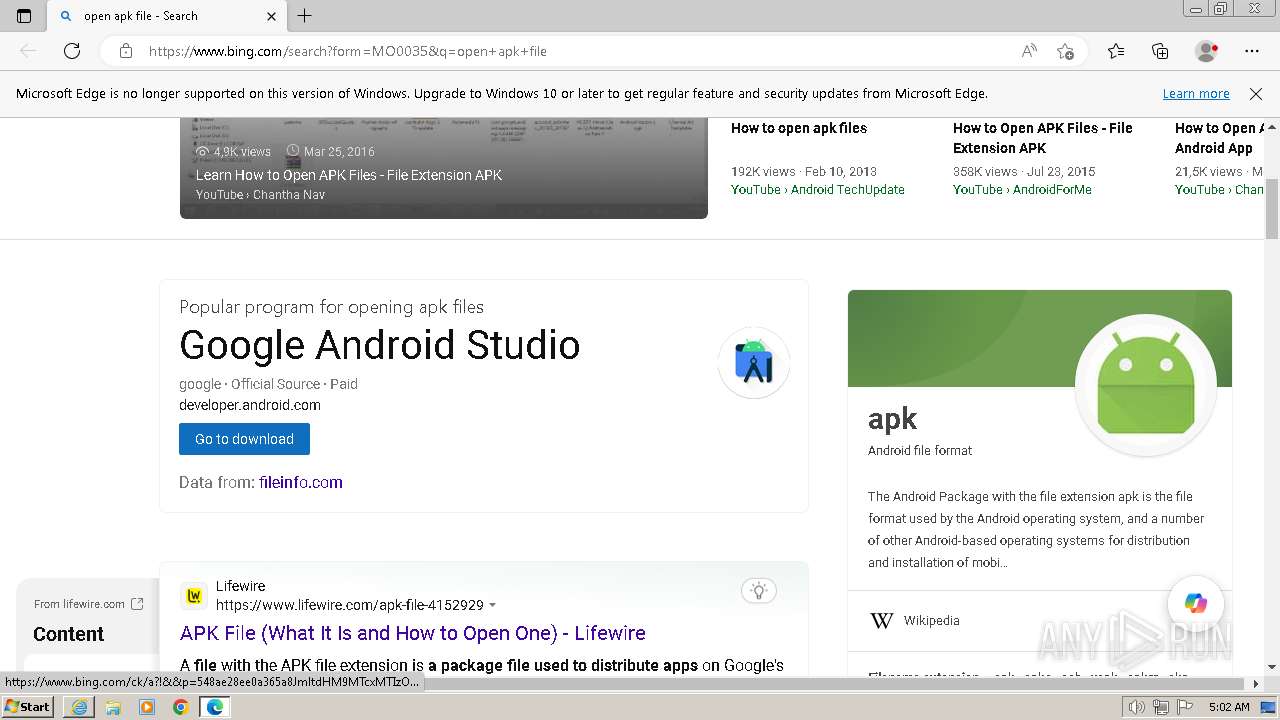Play 'Learn How to Open APK Files' video
This screenshot has width=1280, height=720.
click(x=444, y=168)
